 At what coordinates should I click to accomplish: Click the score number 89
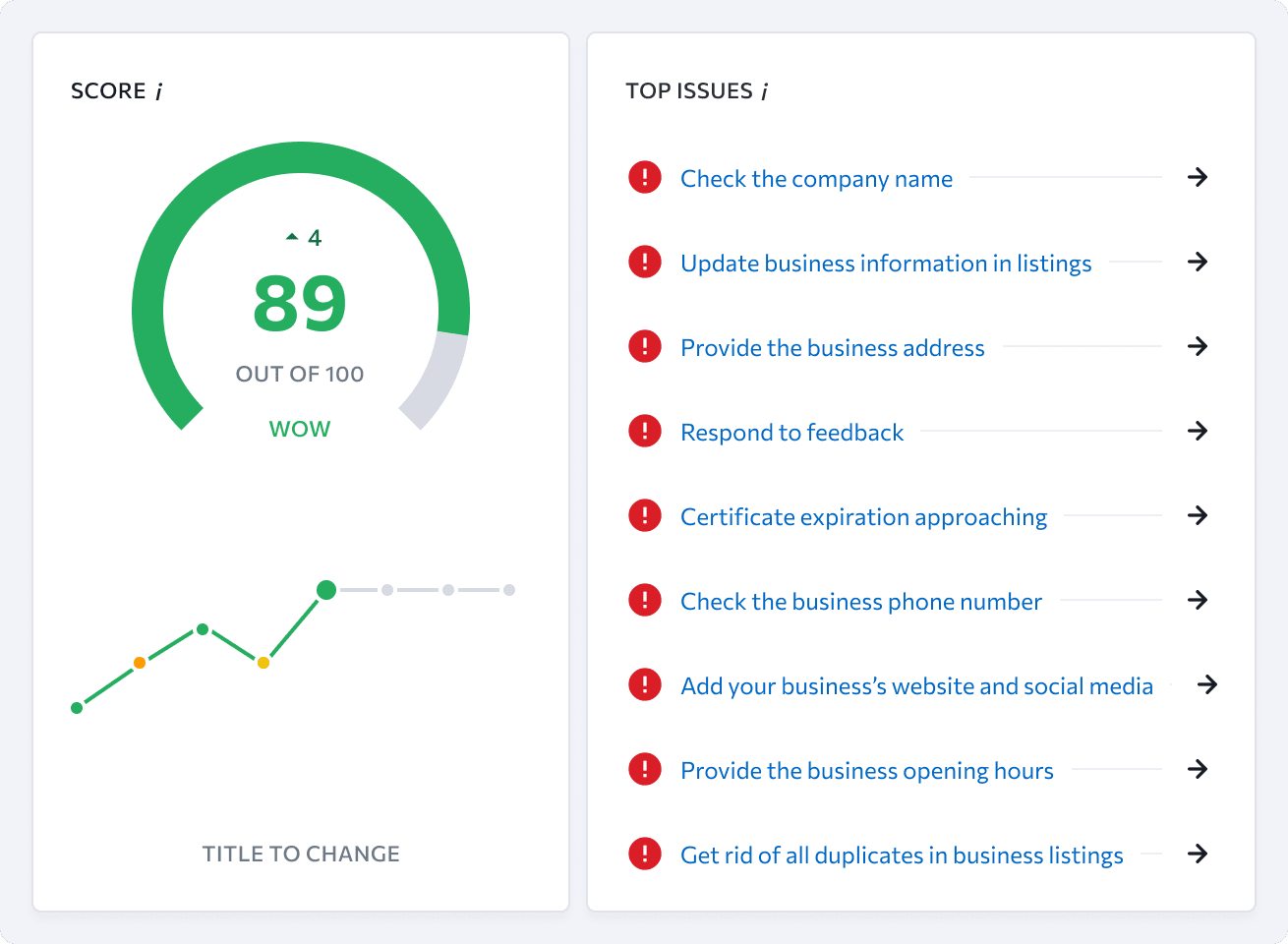(x=300, y=304)
